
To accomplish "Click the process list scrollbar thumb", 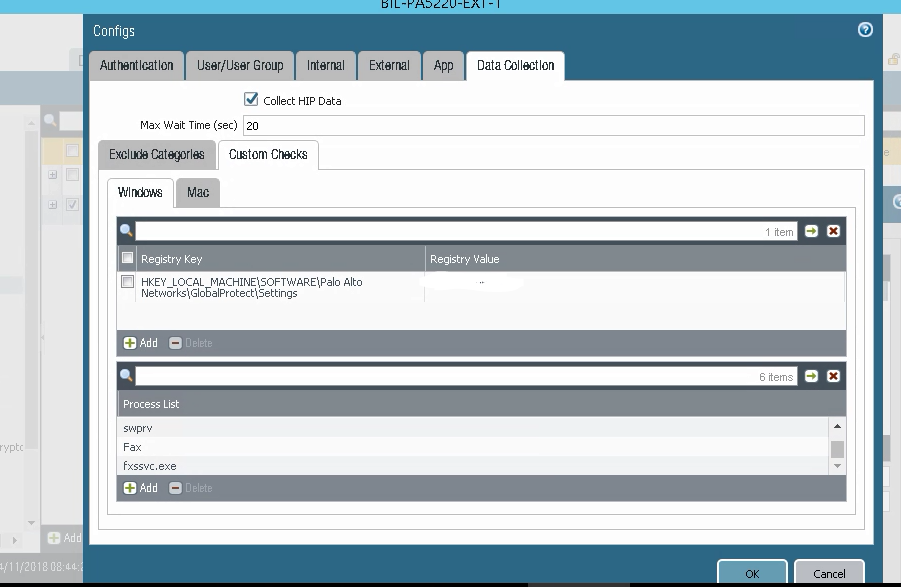I will [x=837, y=449].
